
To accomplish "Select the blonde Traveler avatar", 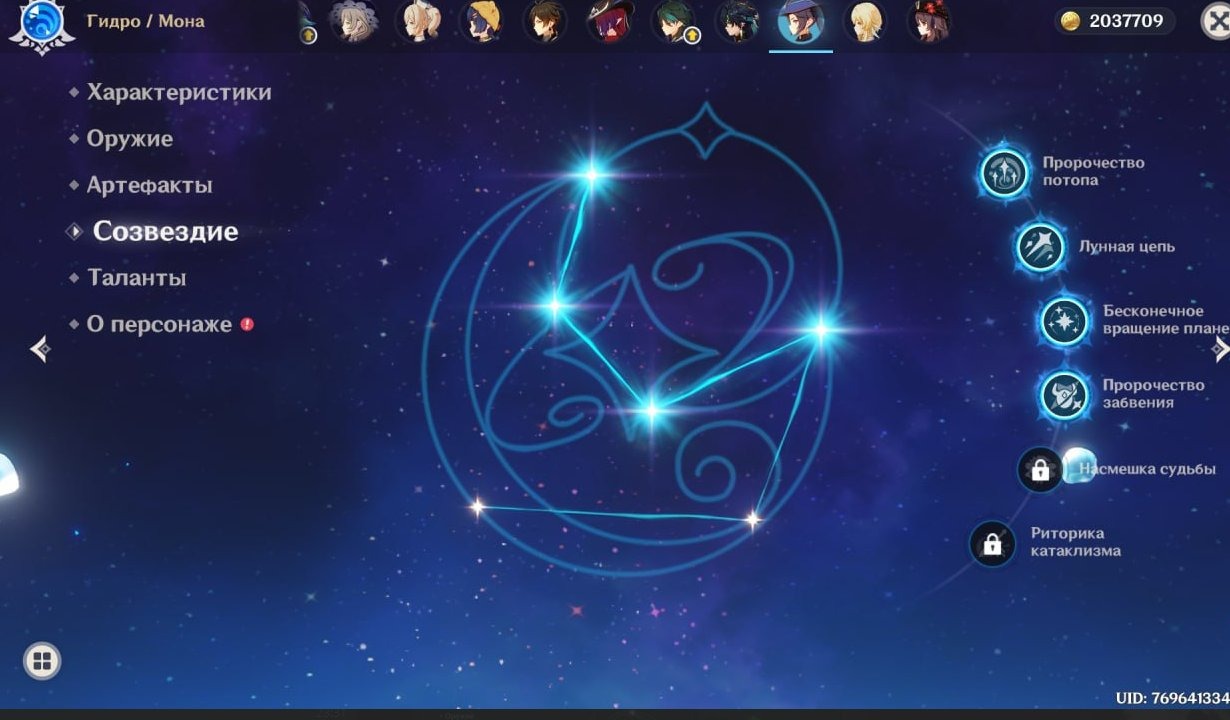I will point(864,22).
